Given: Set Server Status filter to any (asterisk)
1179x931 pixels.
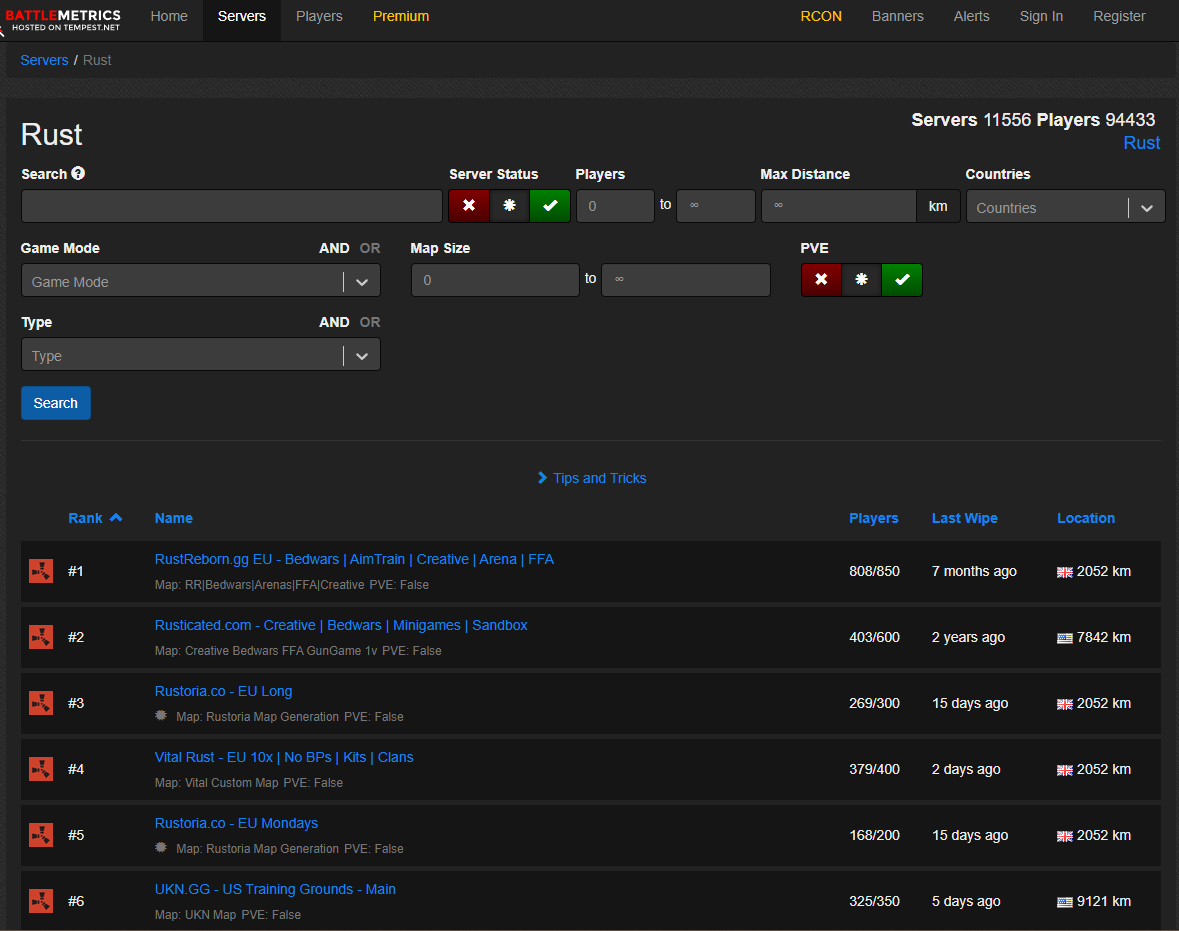Looking at the screenshot, I should click(509, 205).
